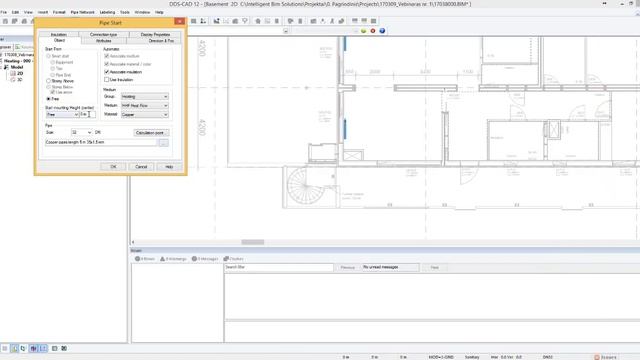The height and width of the screenshot is (360, 640).
Task: Click the mounting height value field
Action: click(87, 115)
